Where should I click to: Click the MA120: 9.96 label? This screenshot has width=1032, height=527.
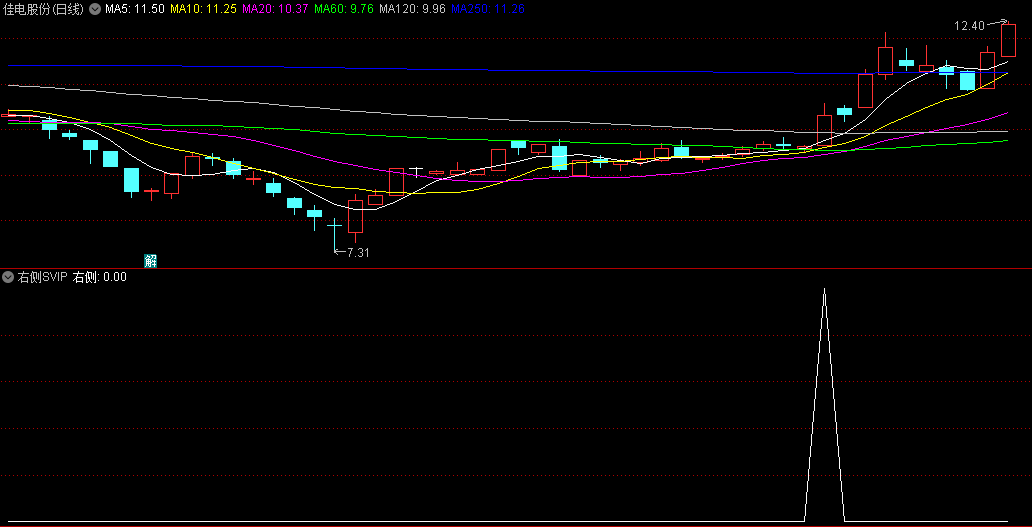click(x=412, y=9)
